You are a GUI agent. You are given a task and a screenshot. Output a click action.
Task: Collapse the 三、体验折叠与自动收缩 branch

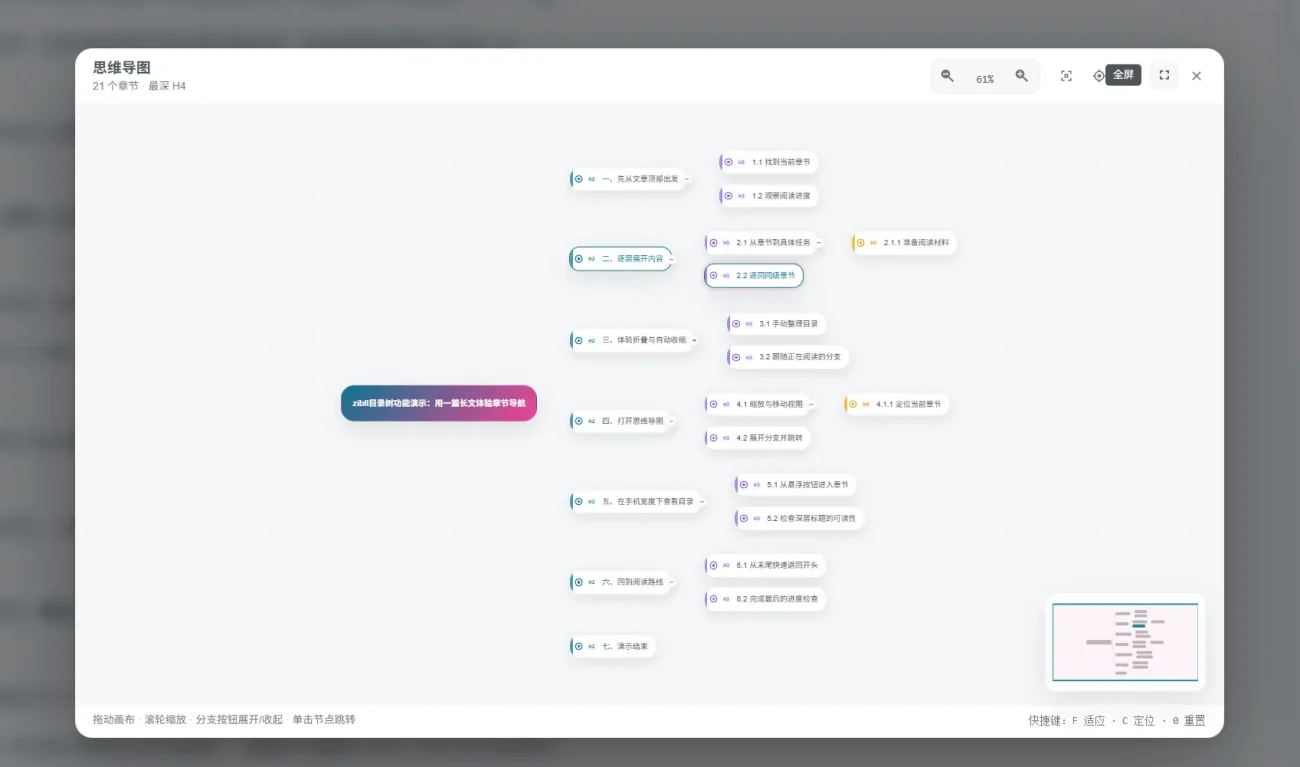coord(694,340)
